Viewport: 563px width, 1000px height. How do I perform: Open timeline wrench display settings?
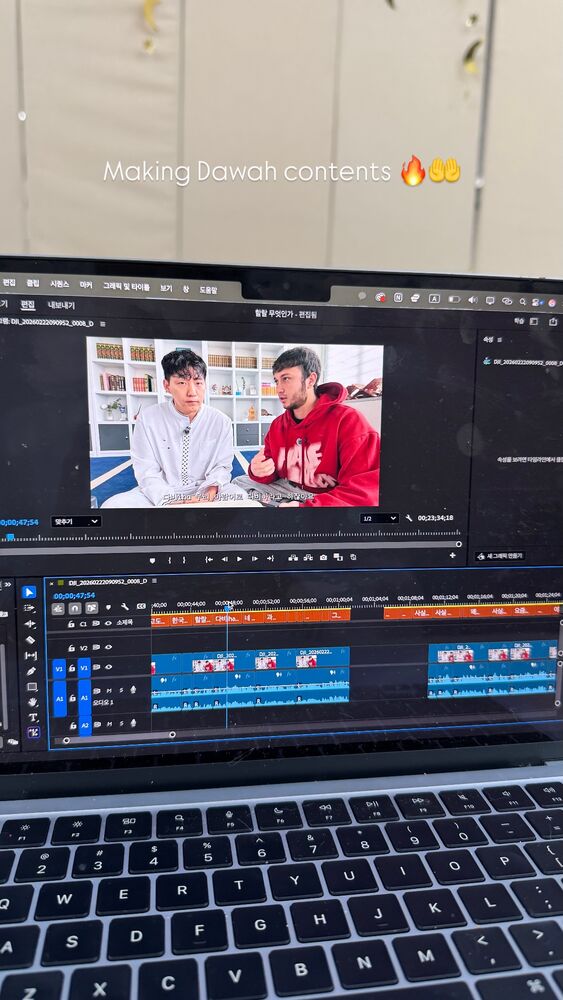pos(125,607)
